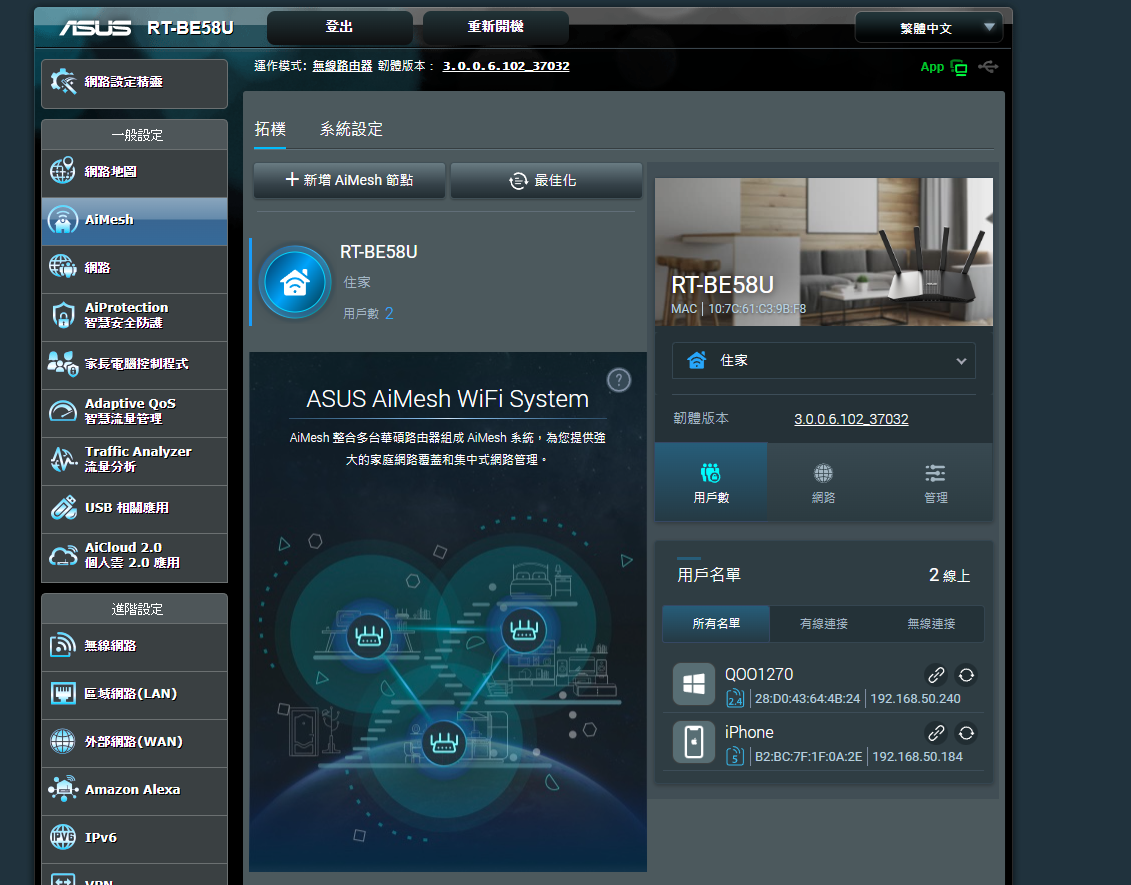Click IP address 192.168.50.240

(915, 699)
